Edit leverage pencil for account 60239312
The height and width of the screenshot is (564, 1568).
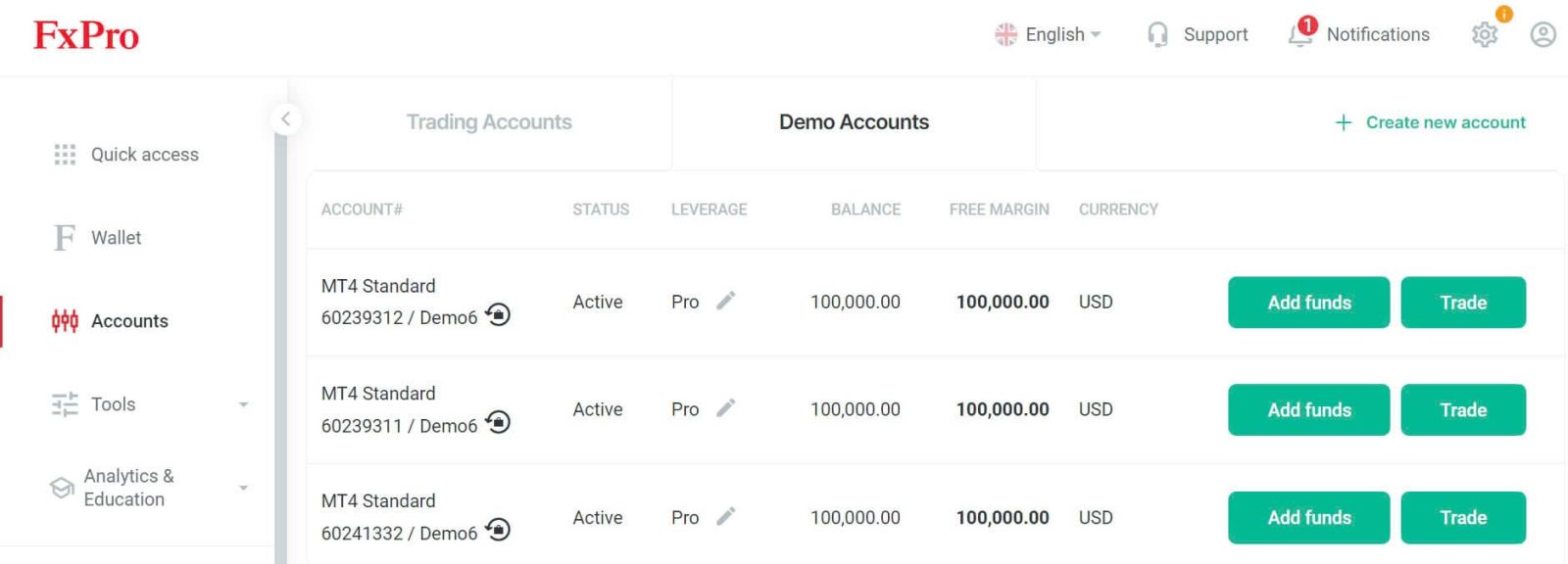coord(725,301)
